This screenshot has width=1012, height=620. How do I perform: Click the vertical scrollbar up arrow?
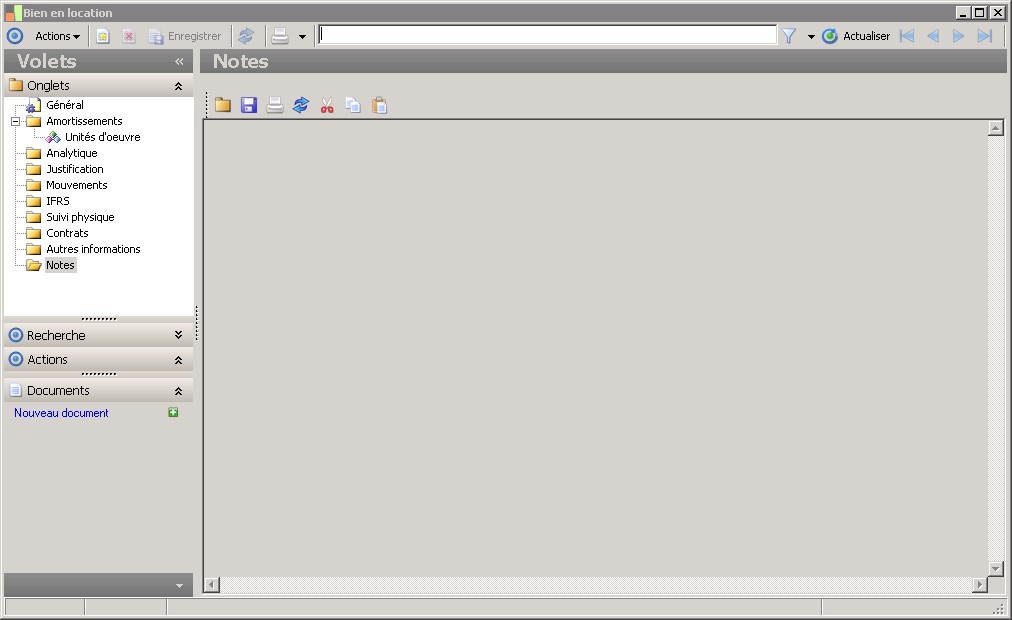pos(995,128)
